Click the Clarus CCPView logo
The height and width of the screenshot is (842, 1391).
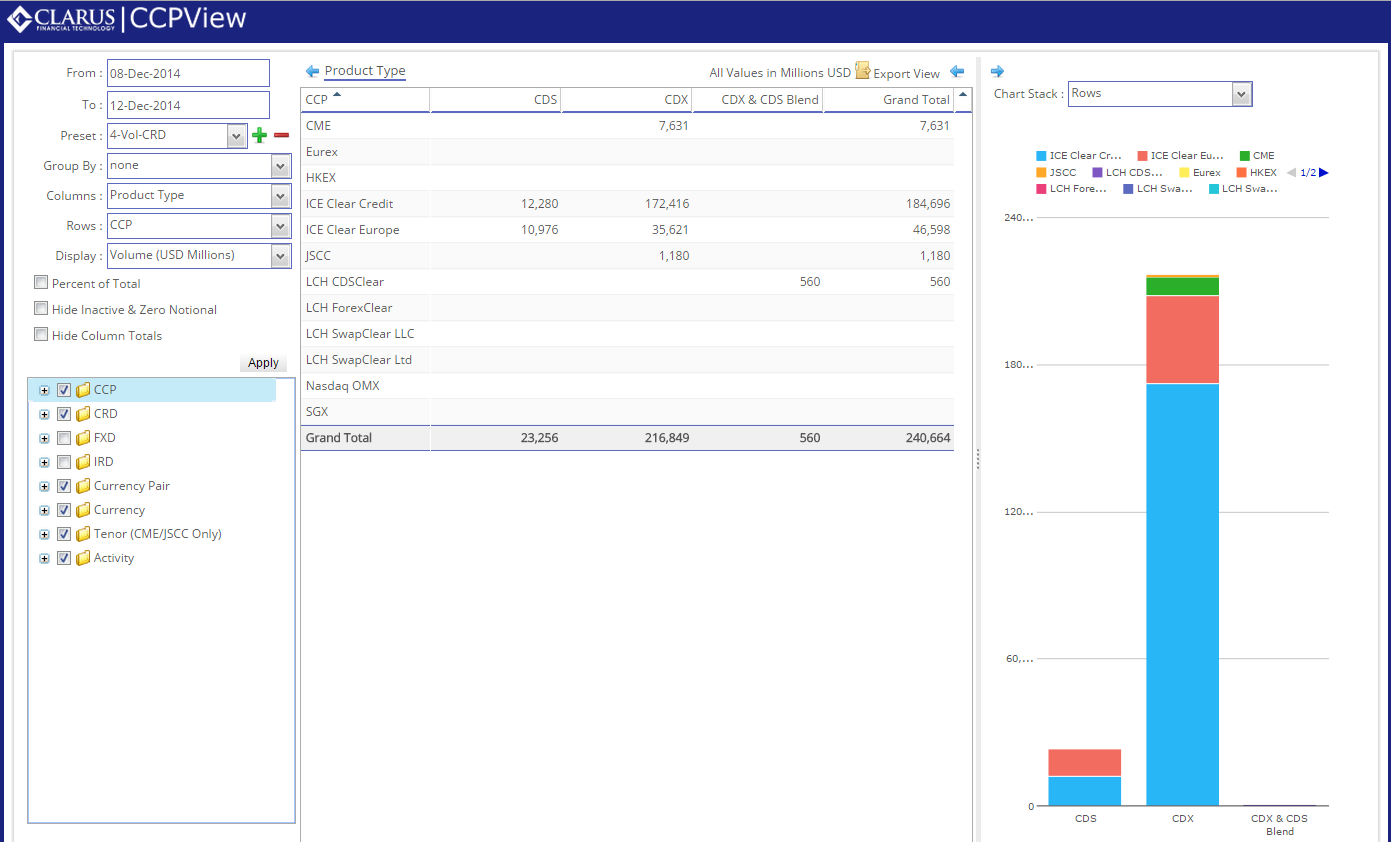pos(127,19)
